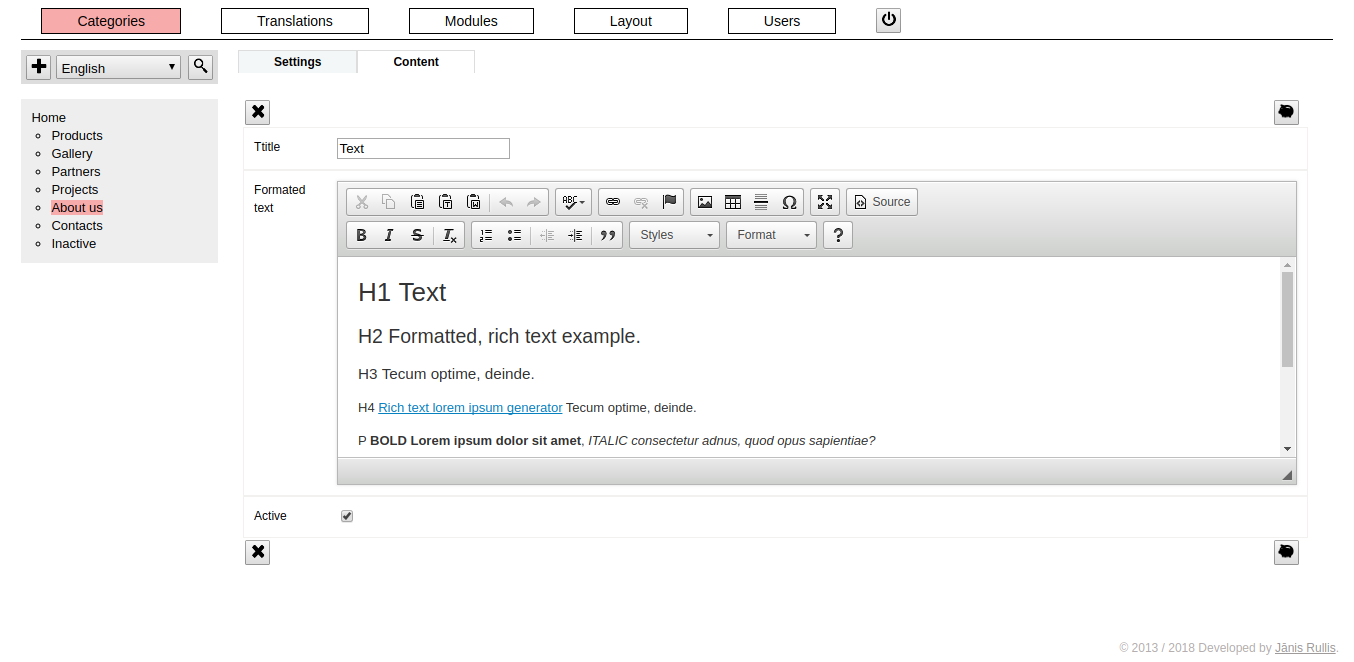Open the English language dropdown
Screen dimensions: 1354x662
click(118, 68)
